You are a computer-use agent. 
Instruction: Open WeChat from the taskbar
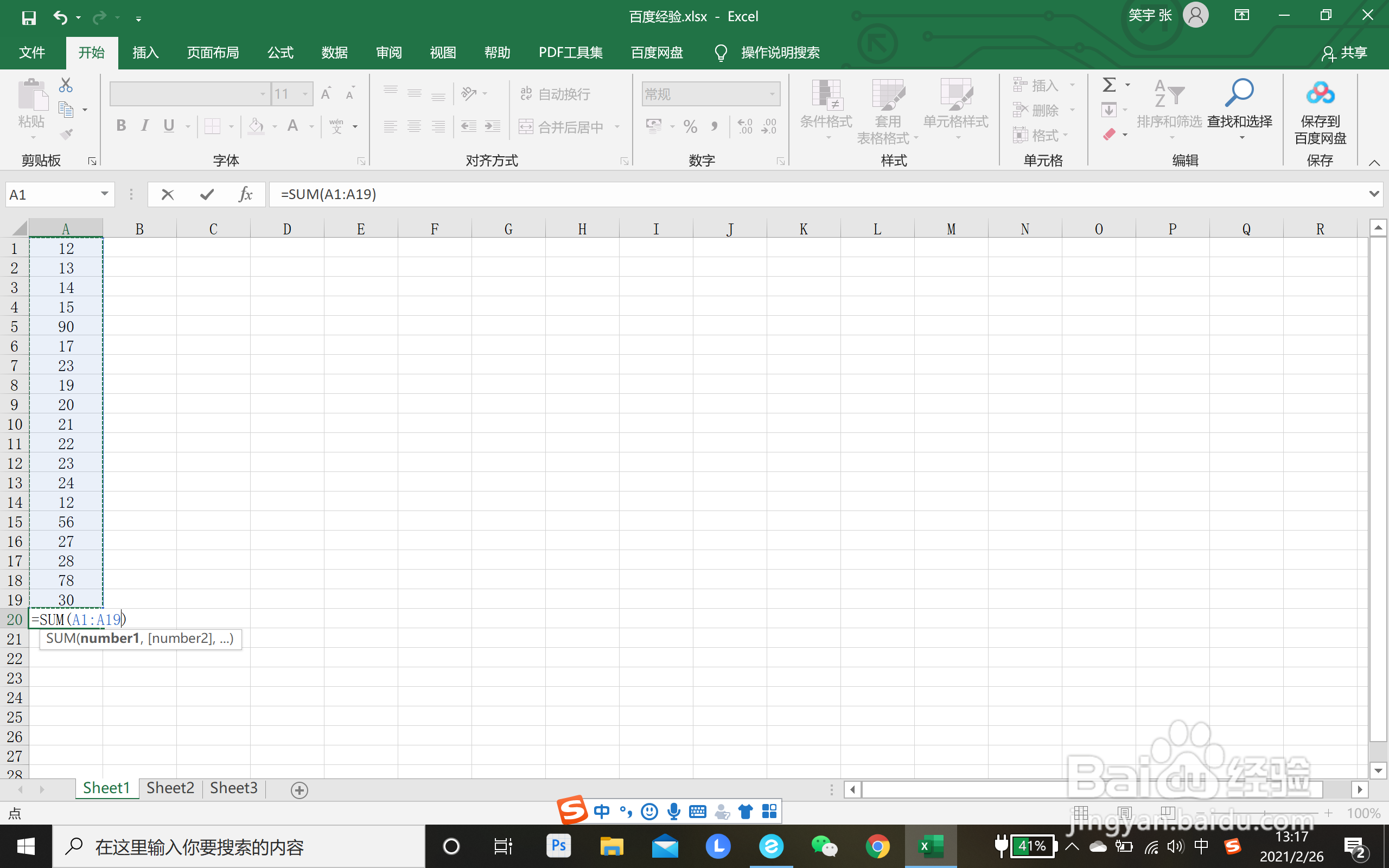[824, 846]
